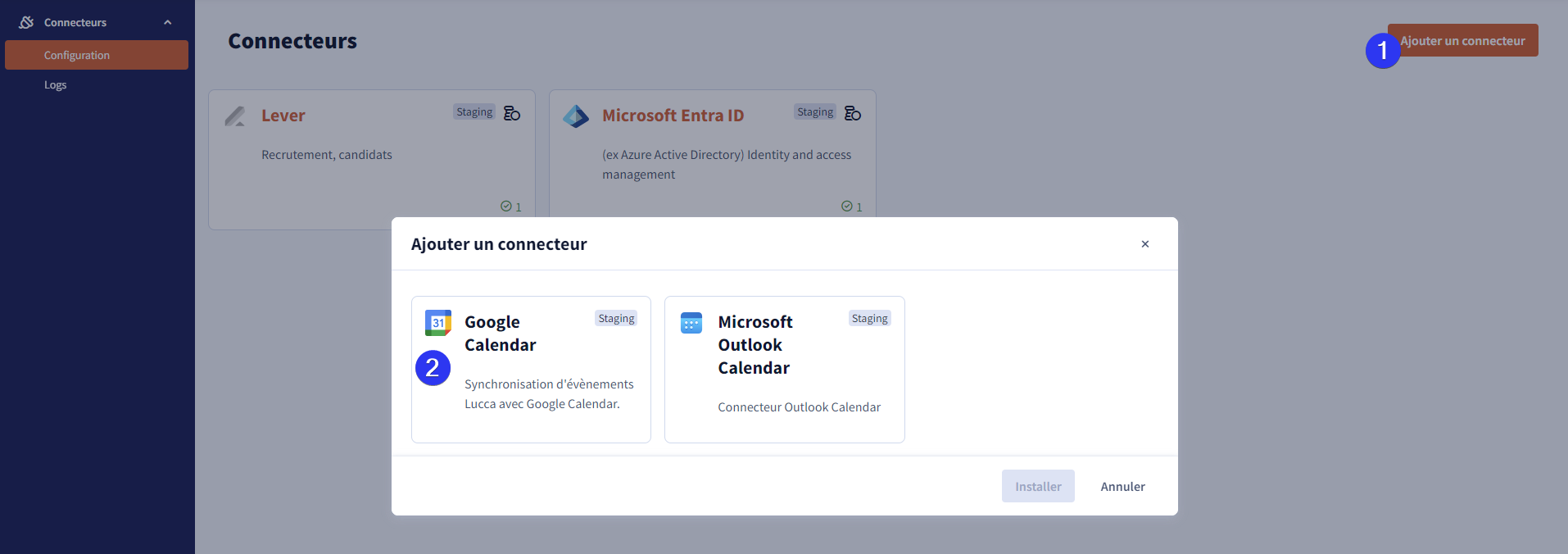Click the Staging badge on Lever card

pos(474,112)
